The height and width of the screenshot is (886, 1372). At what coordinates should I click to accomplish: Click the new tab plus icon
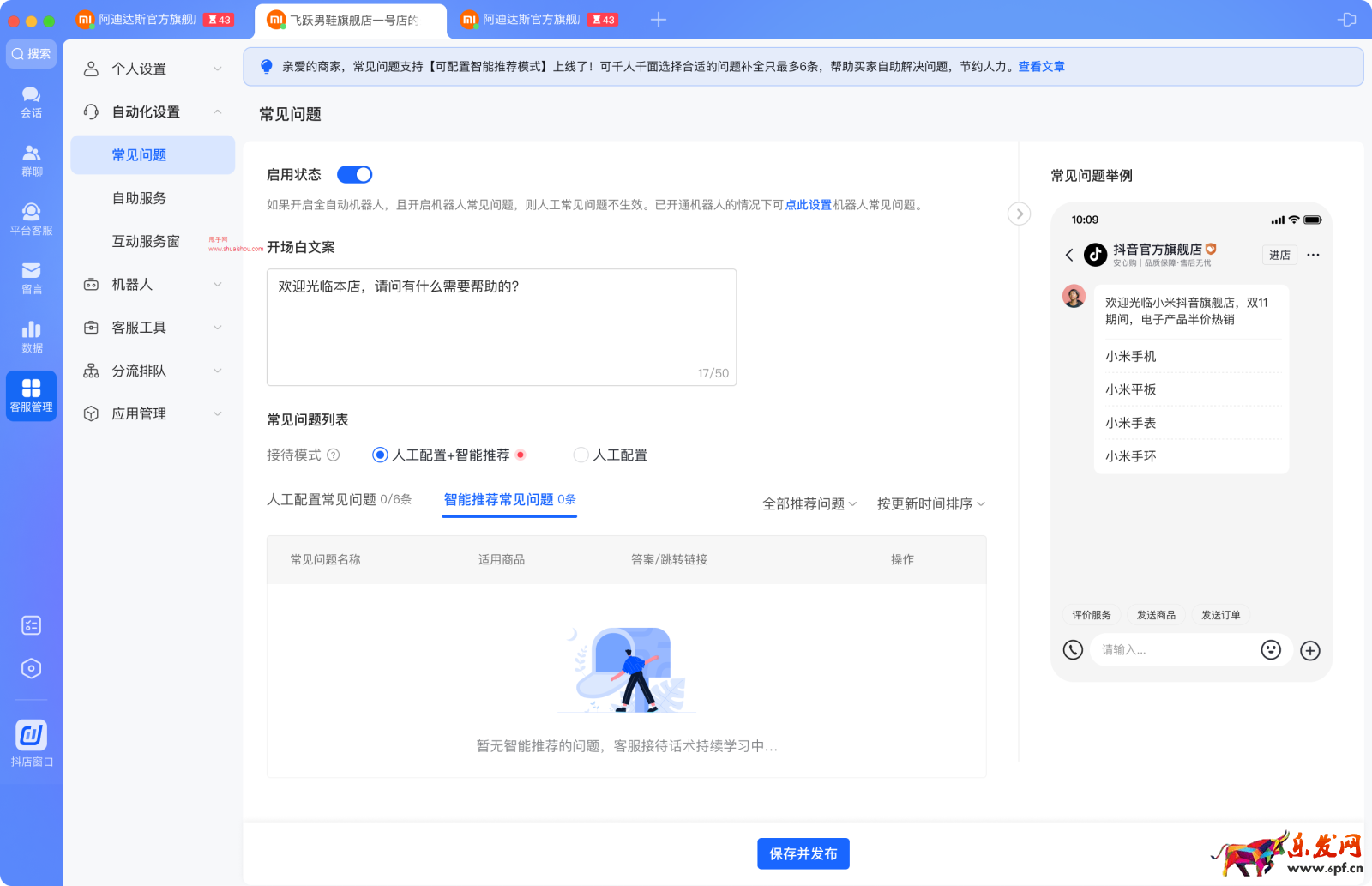[x=659, y=20]
